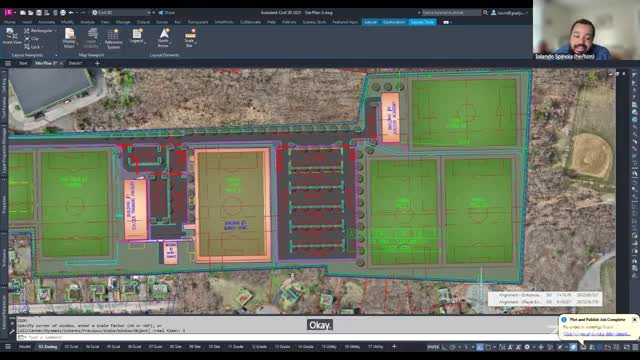Viewport: 640px width, 360px height.
Task: Switch to the Geolocation ribbon tab
Action: coord(394,22)
